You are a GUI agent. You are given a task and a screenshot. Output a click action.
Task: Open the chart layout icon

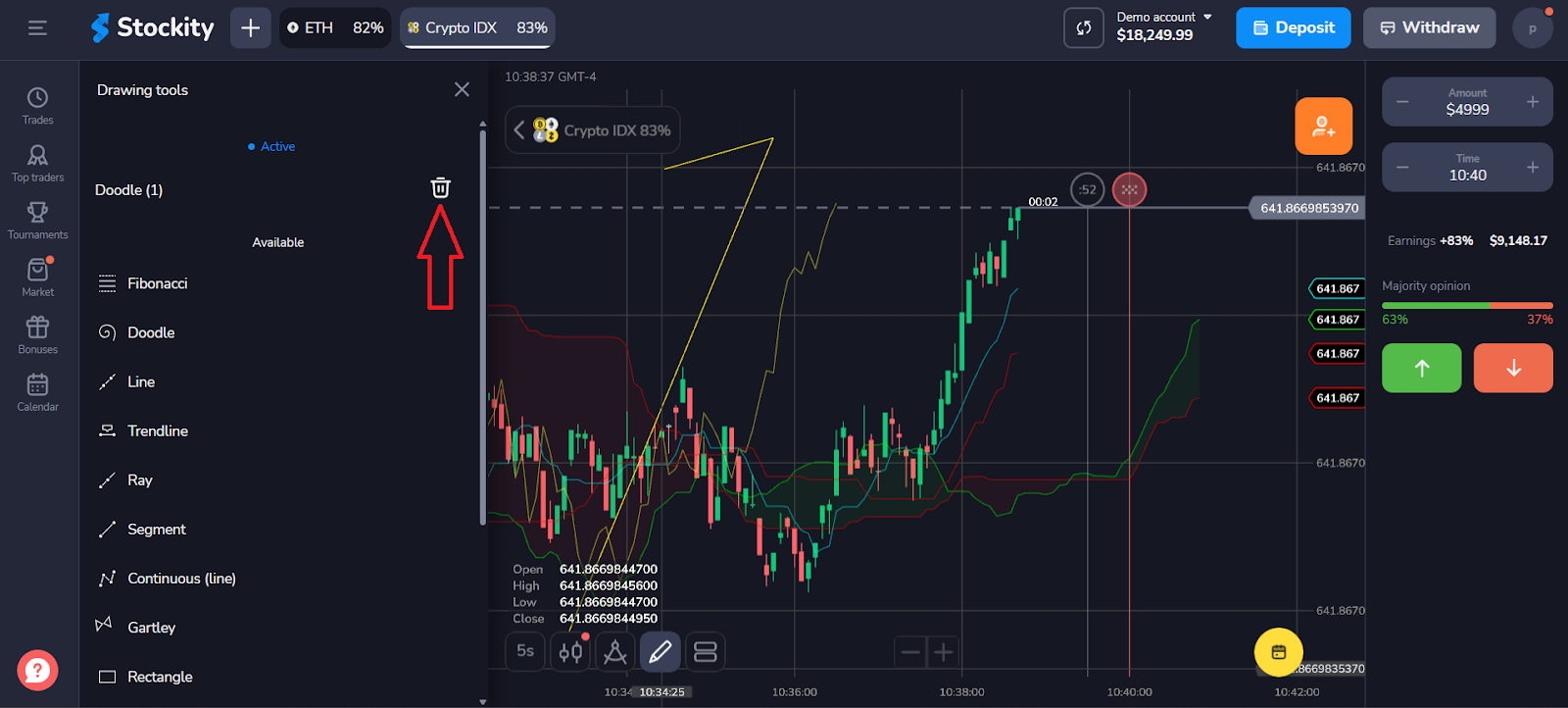[706, 651]
